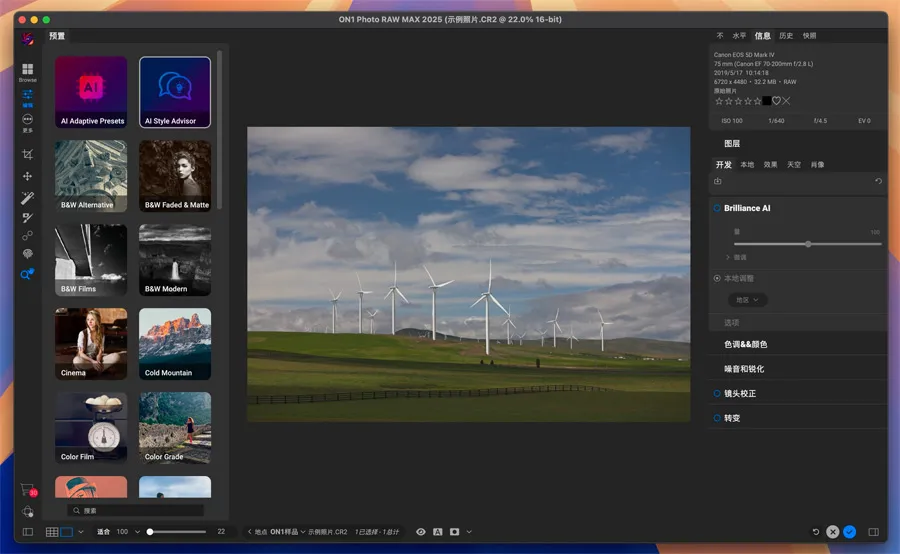Click the blue checkmark done icon
Screen dimensions: 900x554
pos(849,532)
